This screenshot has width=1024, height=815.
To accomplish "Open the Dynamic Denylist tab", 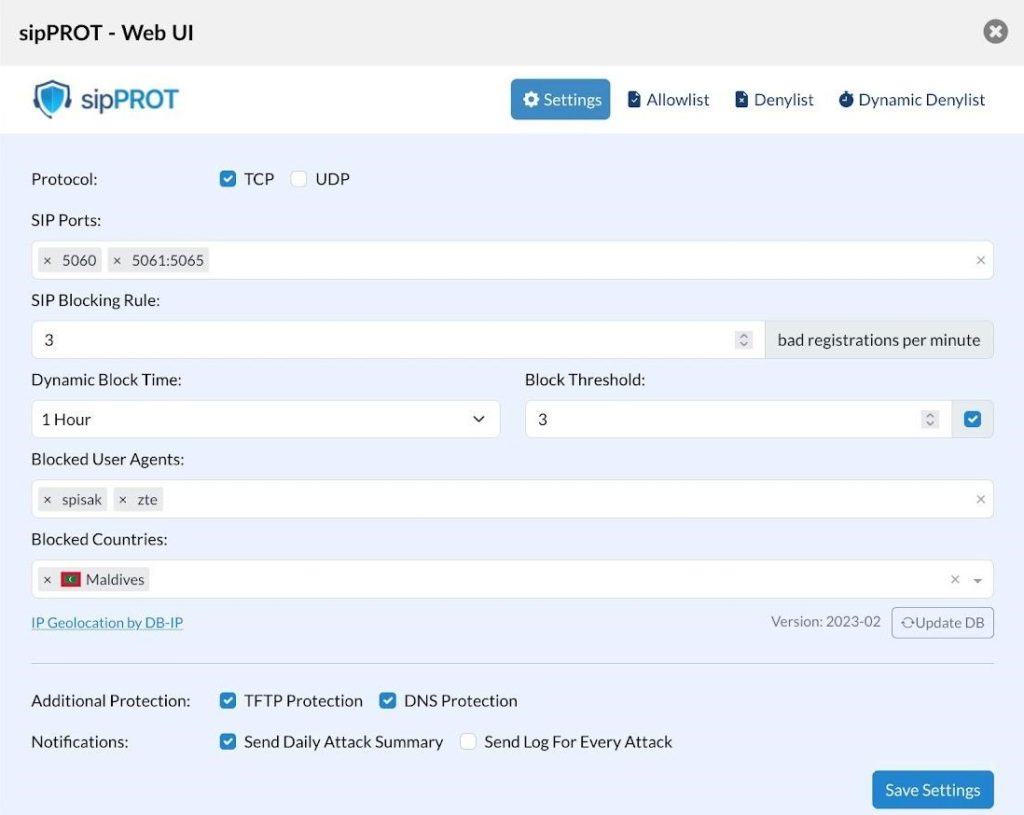I will [912, 99].
